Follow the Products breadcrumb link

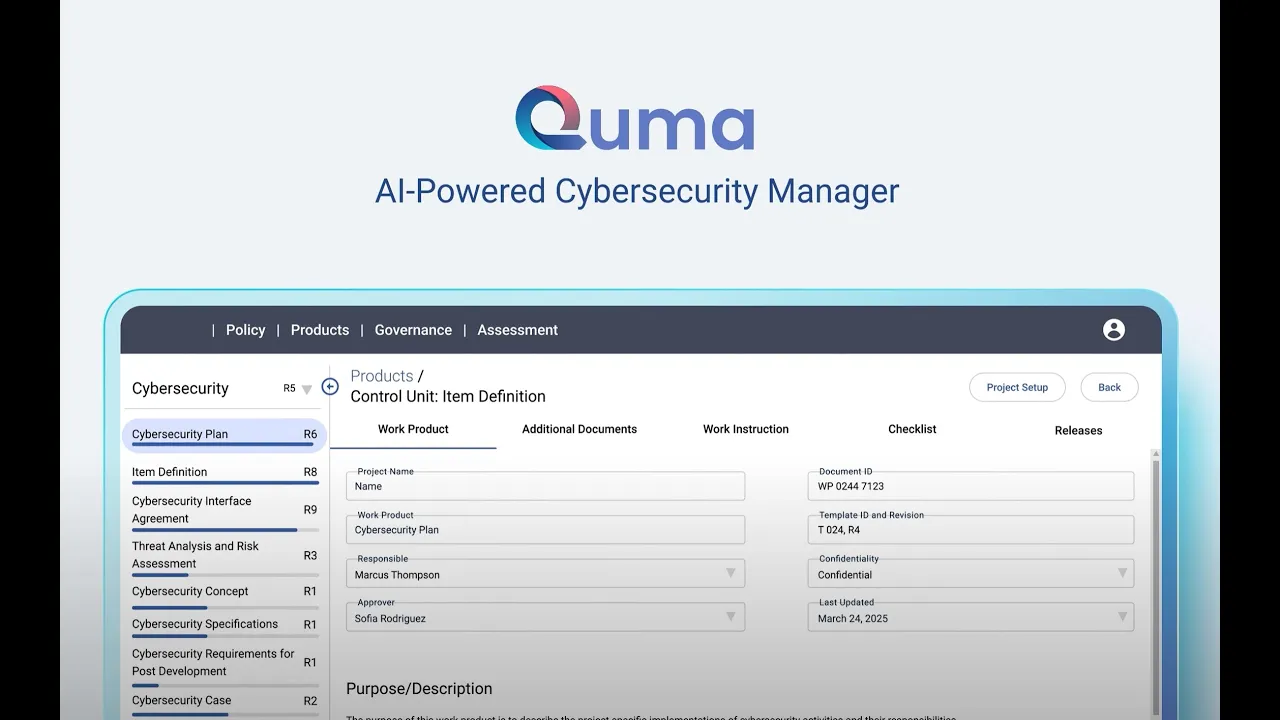pyautogui.click(x=382, y=376)
